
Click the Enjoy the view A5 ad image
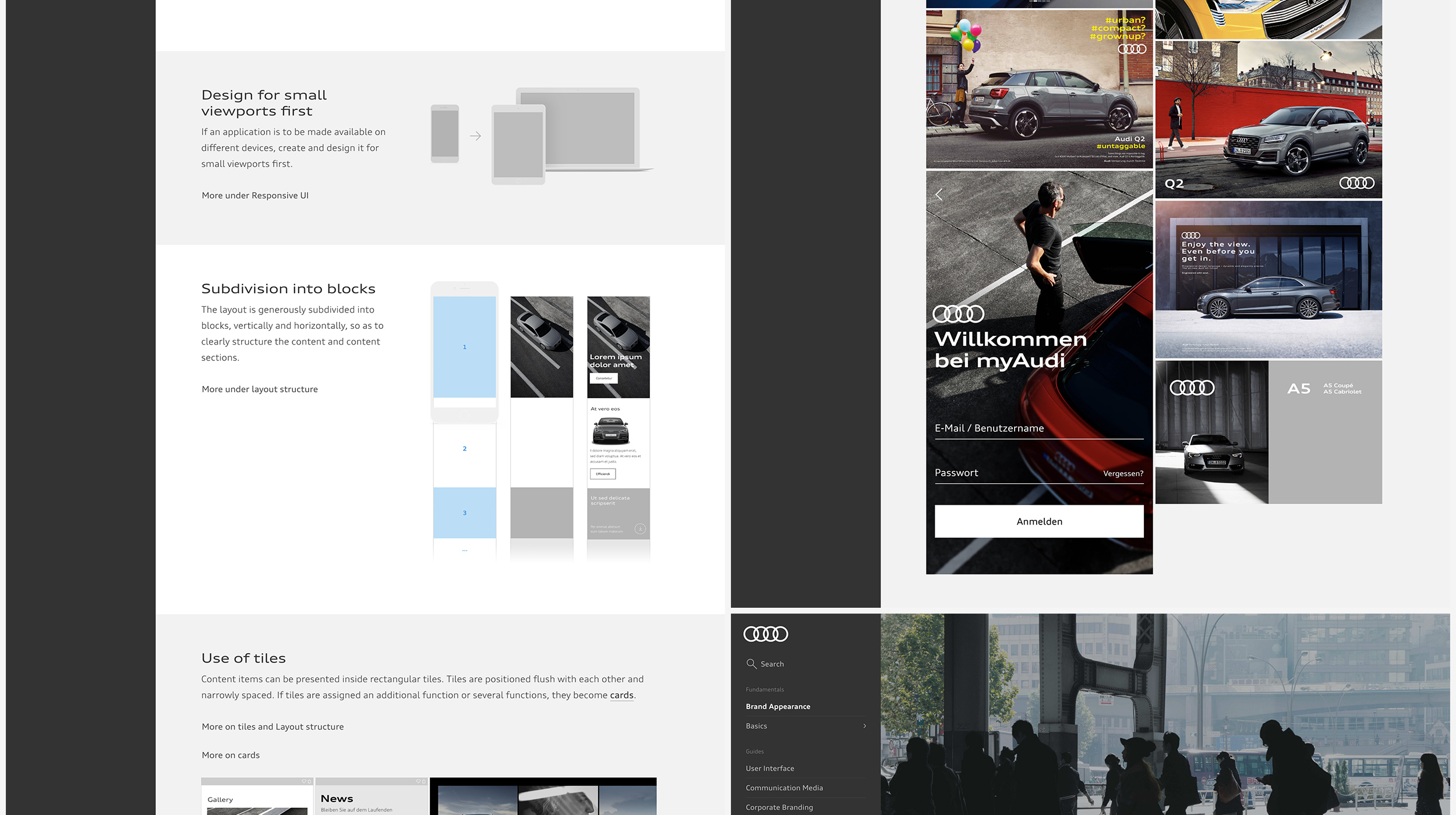point(1268,279)
